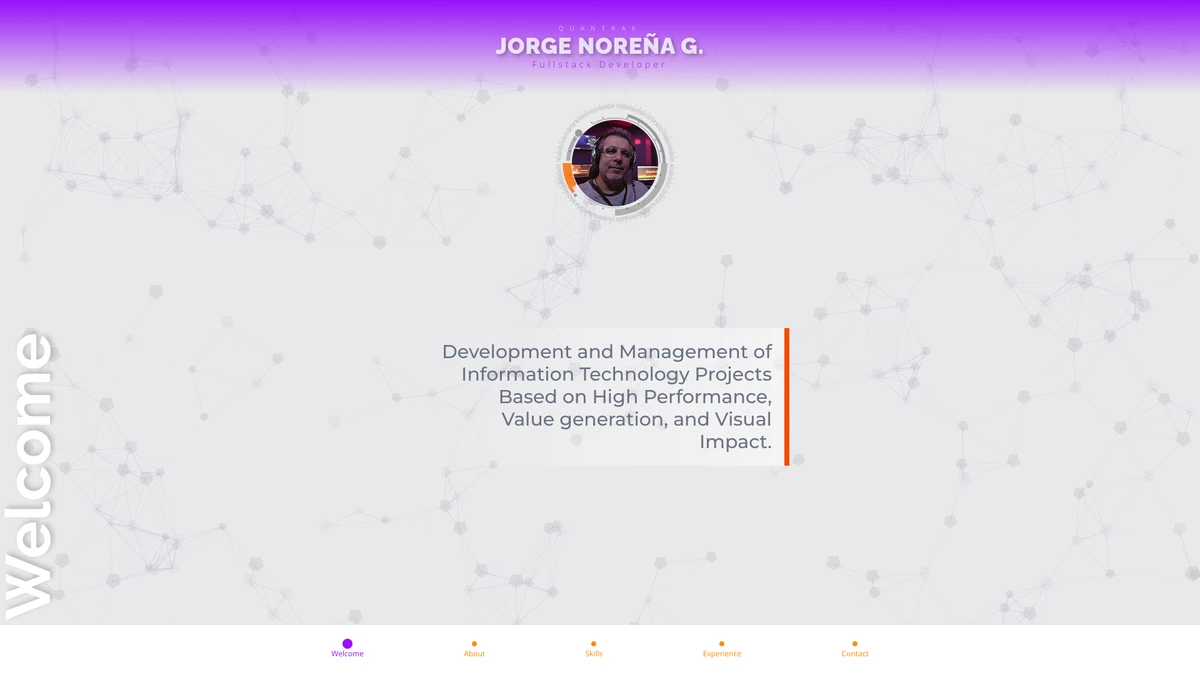Navigate to Experience text link
This screenshot has height=675, width=1200.
[x=721, y=654]
